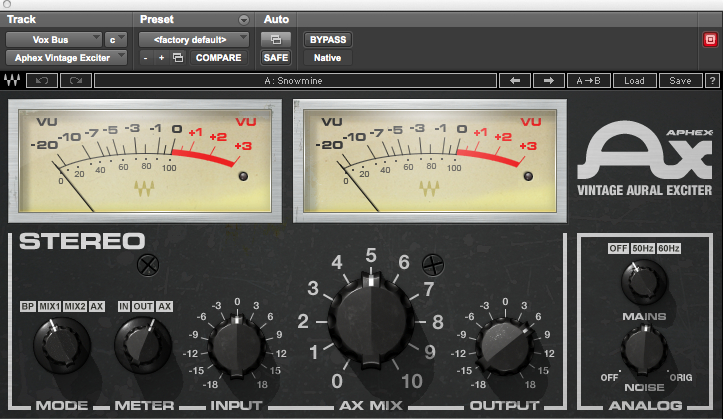Open the insert position 'c' dropdown
Viewport: 723px width, 419px height.
click(x=115, y=40)
